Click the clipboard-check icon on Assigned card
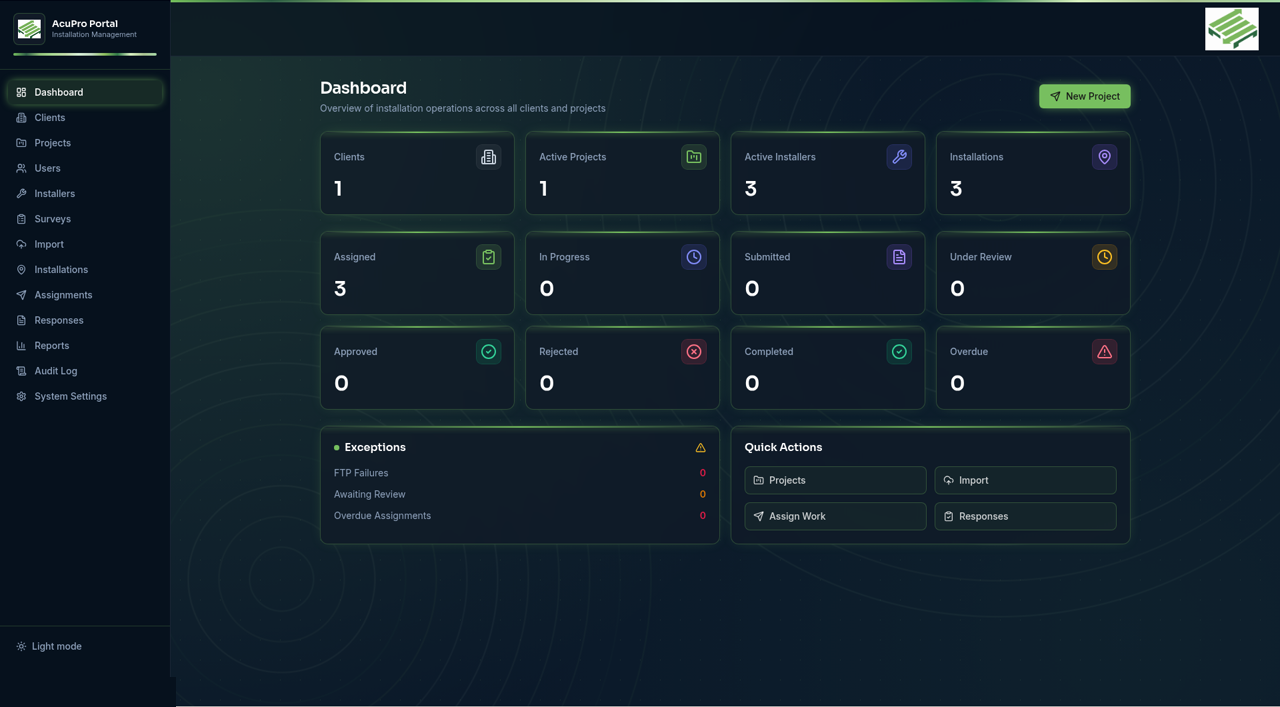The width and height of the screenshot is (1280, 707). tap(488, 257)
